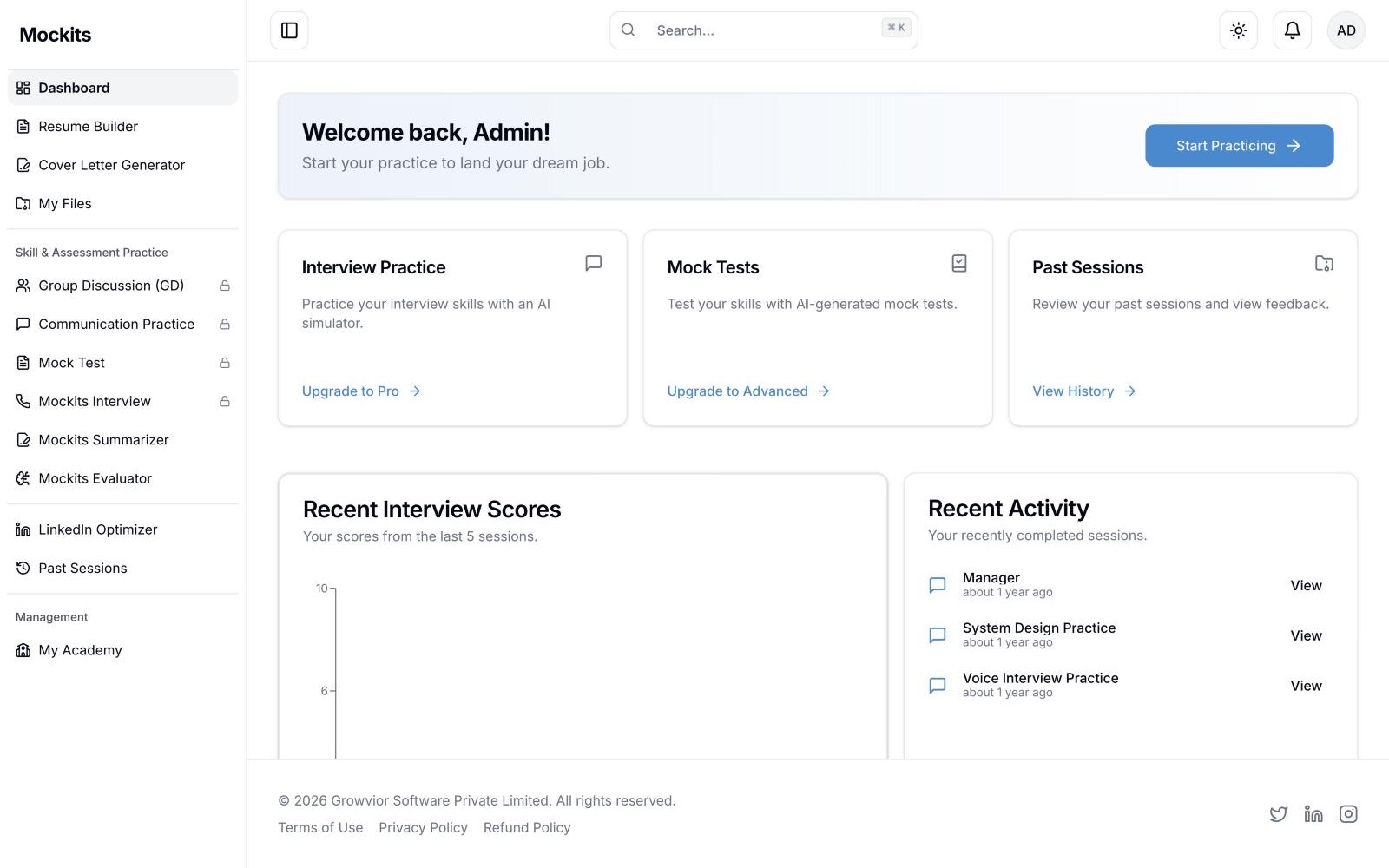Open Dashboard in the sidebar
The width and height of the screenshot is (1389, 868).
(x=122, y=88)
